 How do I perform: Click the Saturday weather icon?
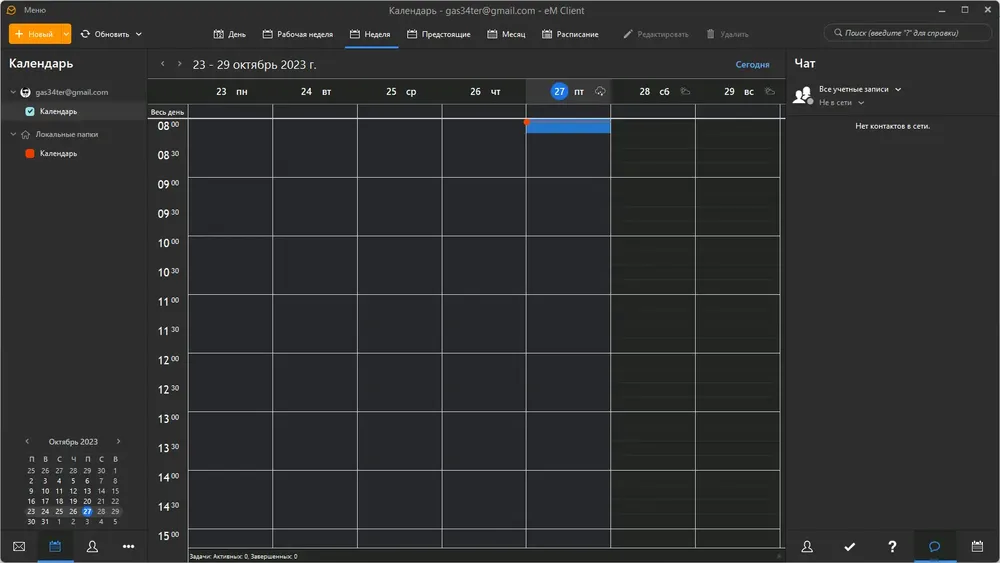point(686,91)
